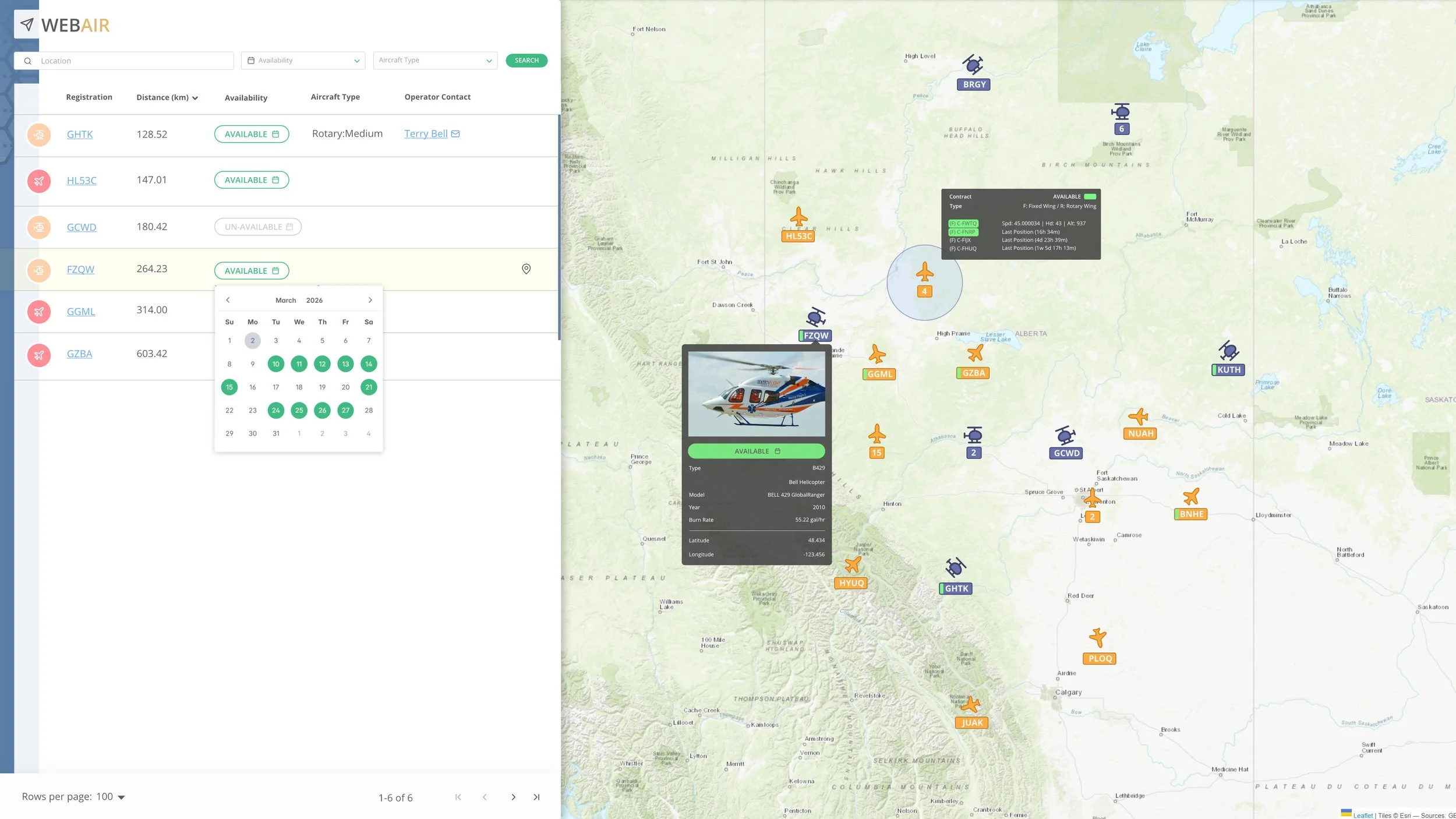Expand the Aircraft Type dropdown
The image size is (1456, 819).
point(435,61)
